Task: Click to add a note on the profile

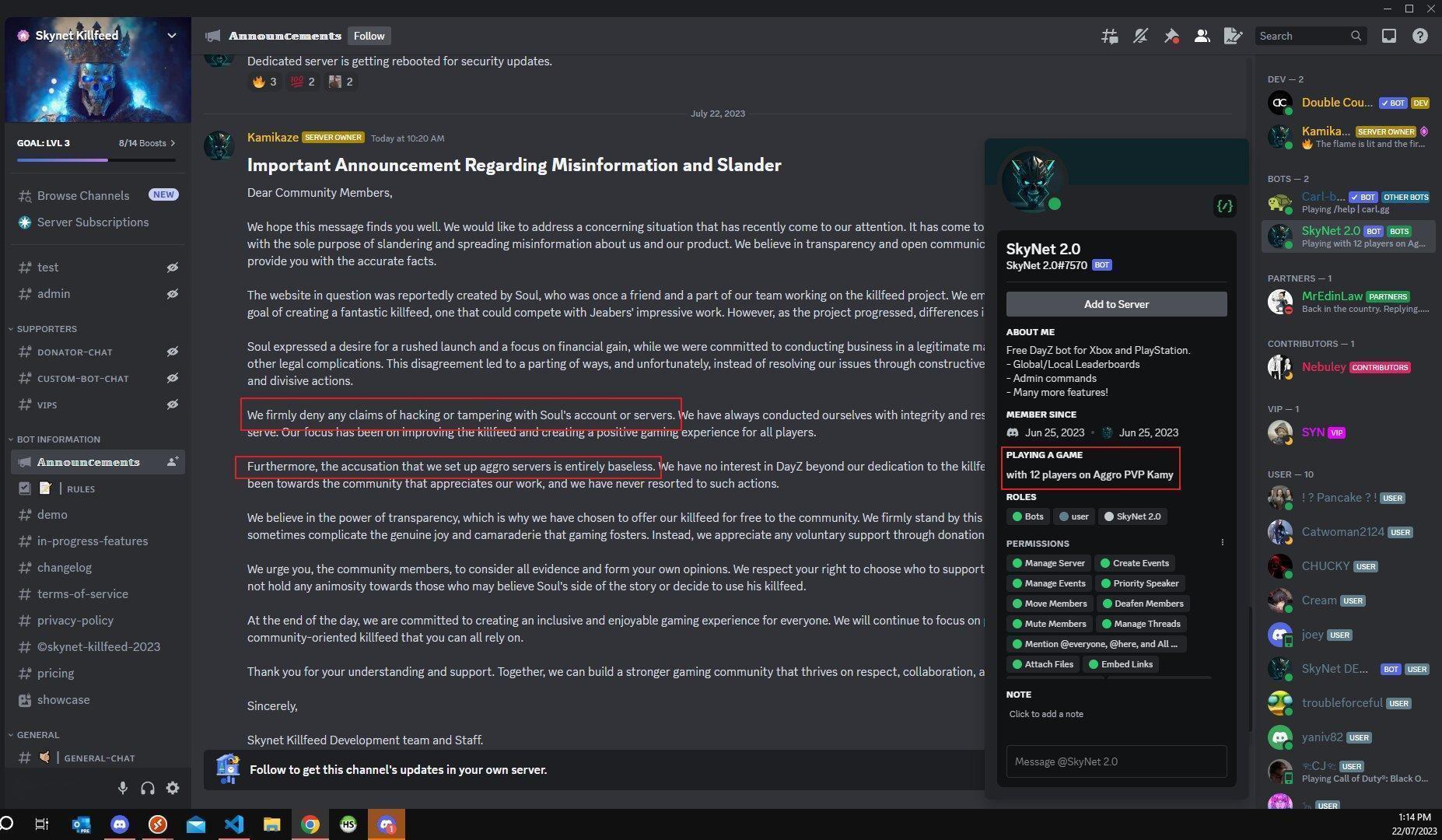Action: (1046, 714)
